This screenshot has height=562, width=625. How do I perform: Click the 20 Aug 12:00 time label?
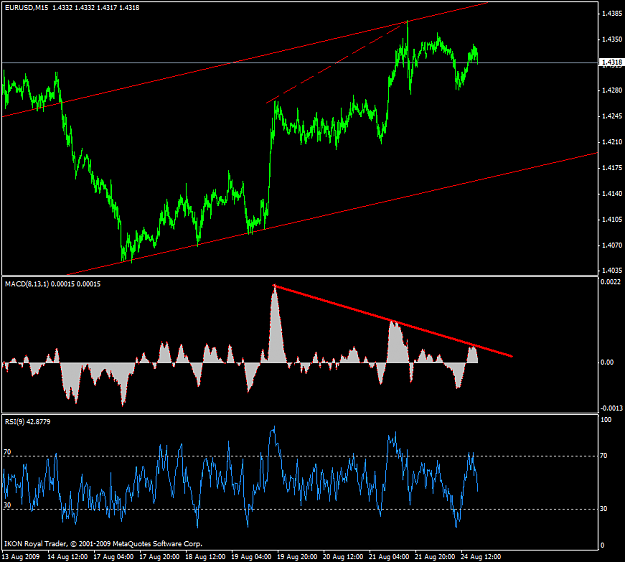343,556
